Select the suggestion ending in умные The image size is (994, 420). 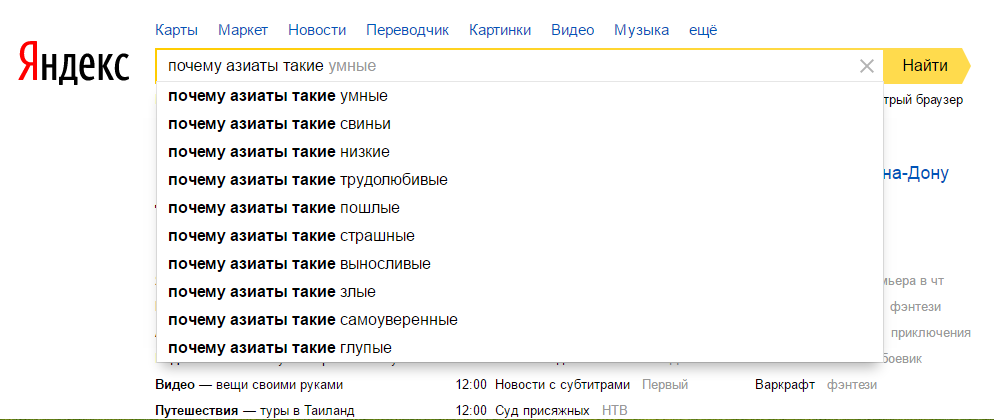point(278,96)
